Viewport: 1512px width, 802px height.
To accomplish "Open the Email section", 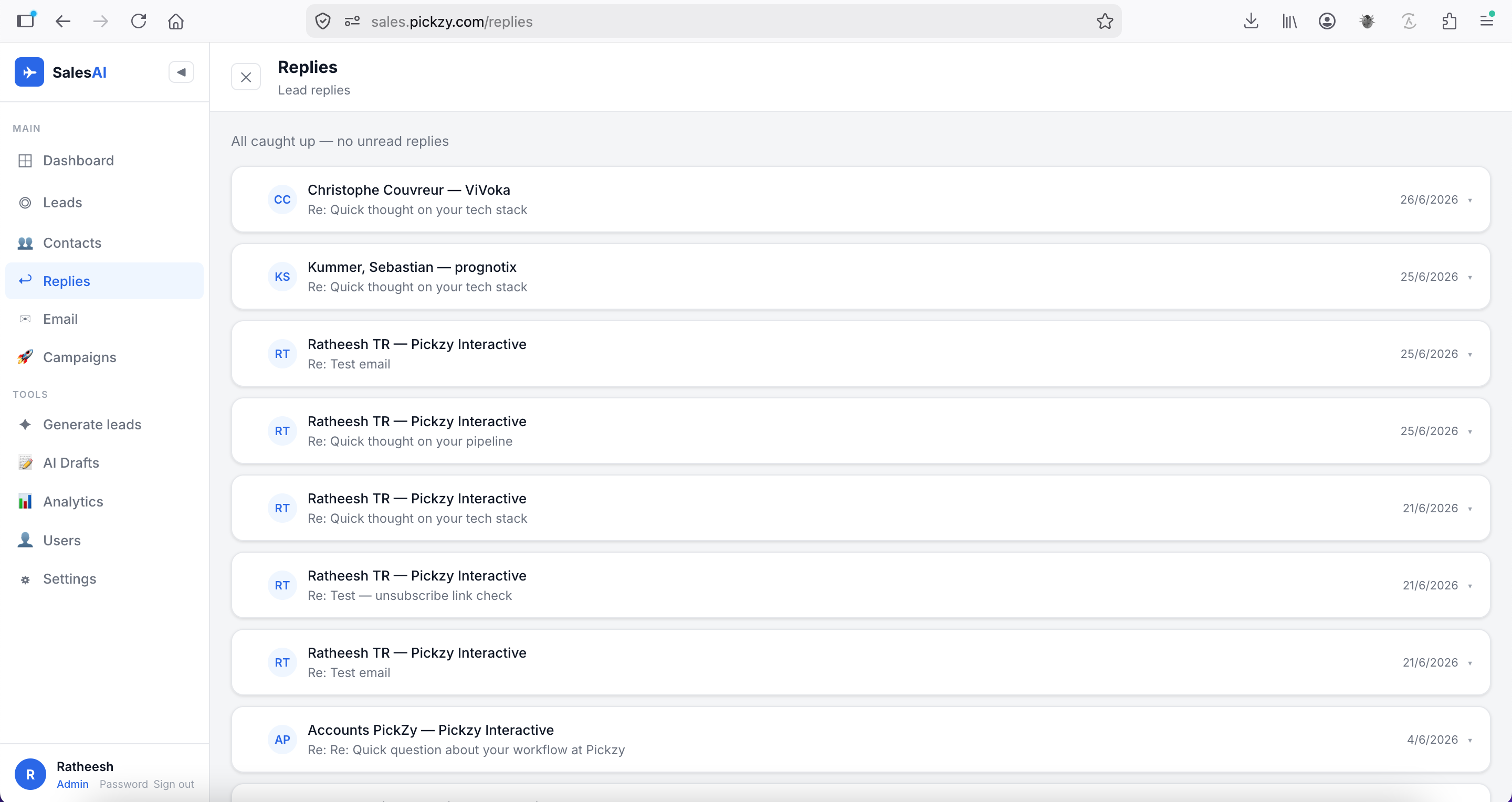I will (104, 319).
